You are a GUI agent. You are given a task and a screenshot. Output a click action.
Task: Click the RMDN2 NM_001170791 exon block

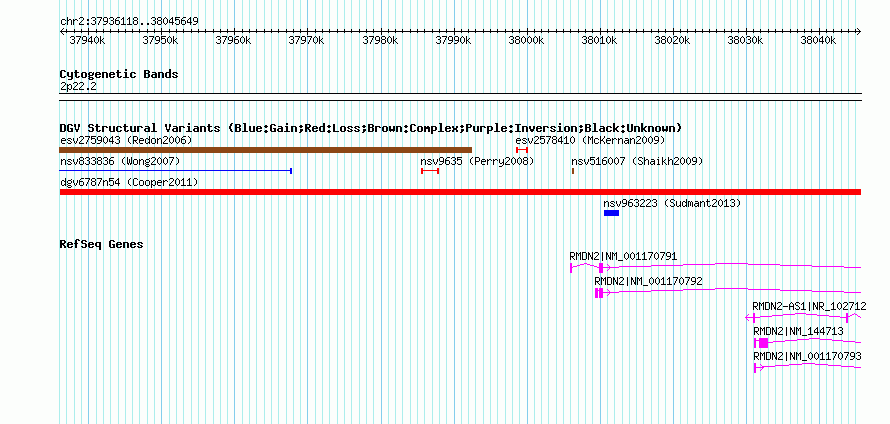click(x=601, y=268)
